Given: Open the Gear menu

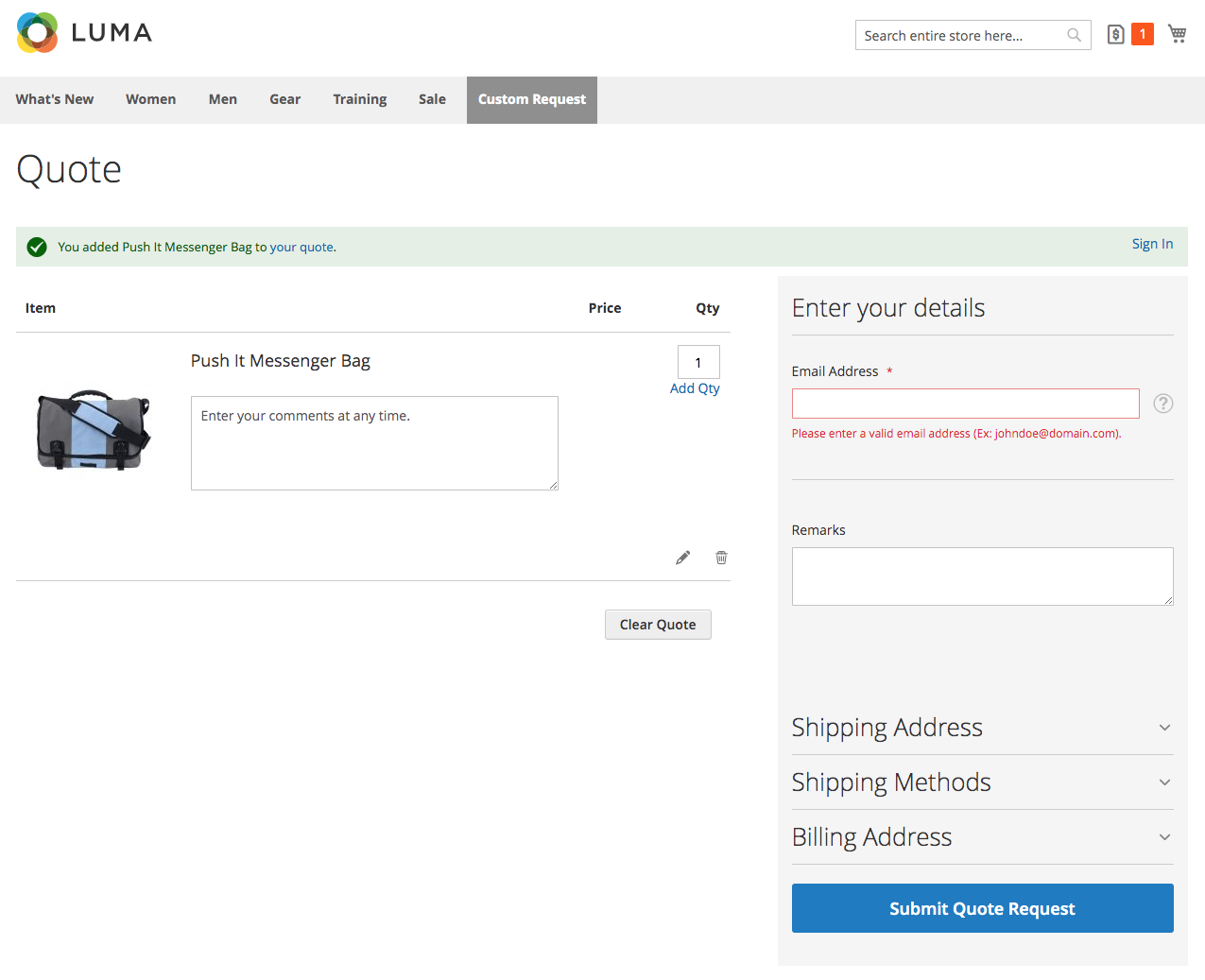Looking at the screenshot, I should point(284,99).
